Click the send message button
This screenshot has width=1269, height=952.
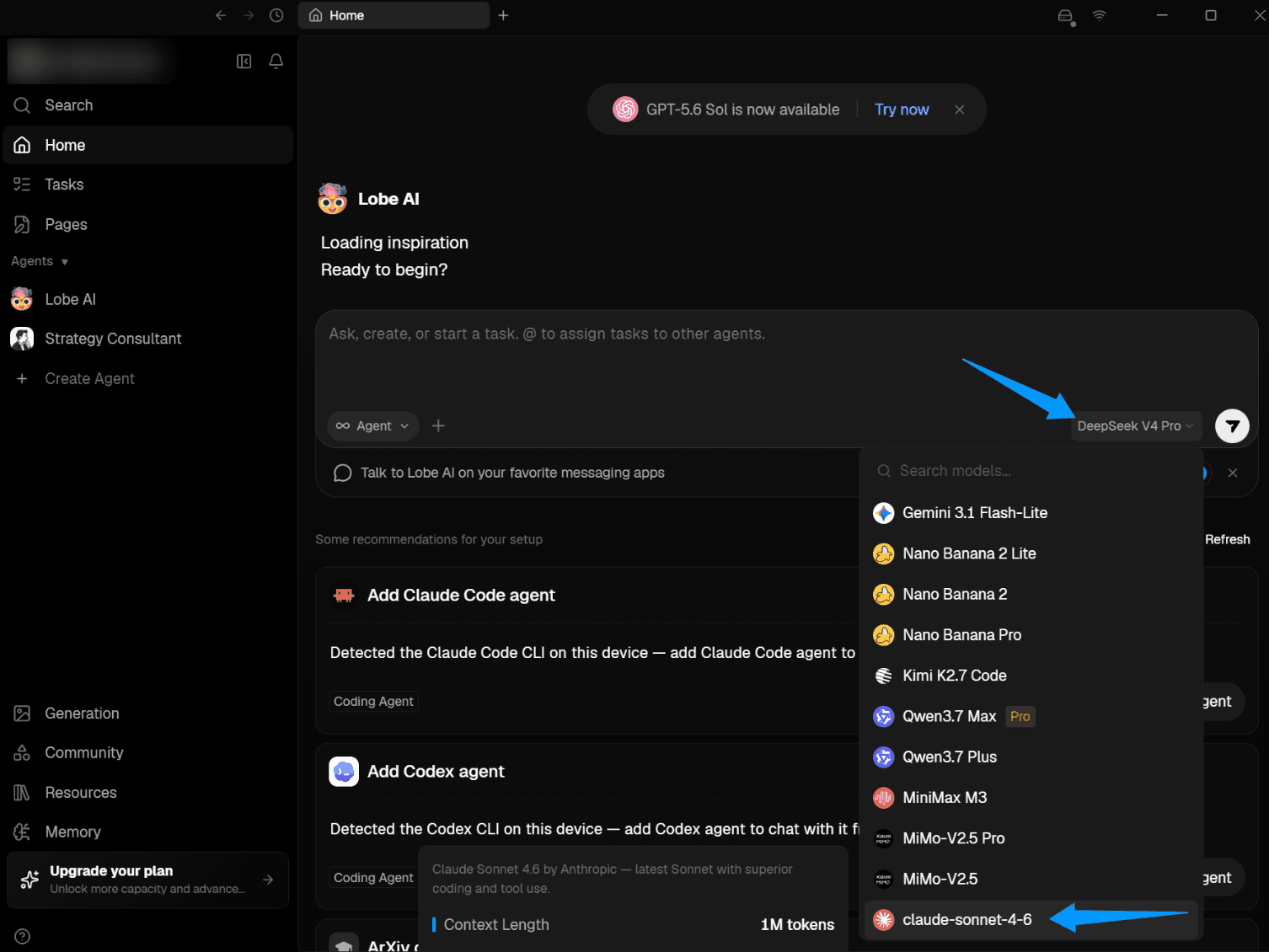(x=1232, y=426)
